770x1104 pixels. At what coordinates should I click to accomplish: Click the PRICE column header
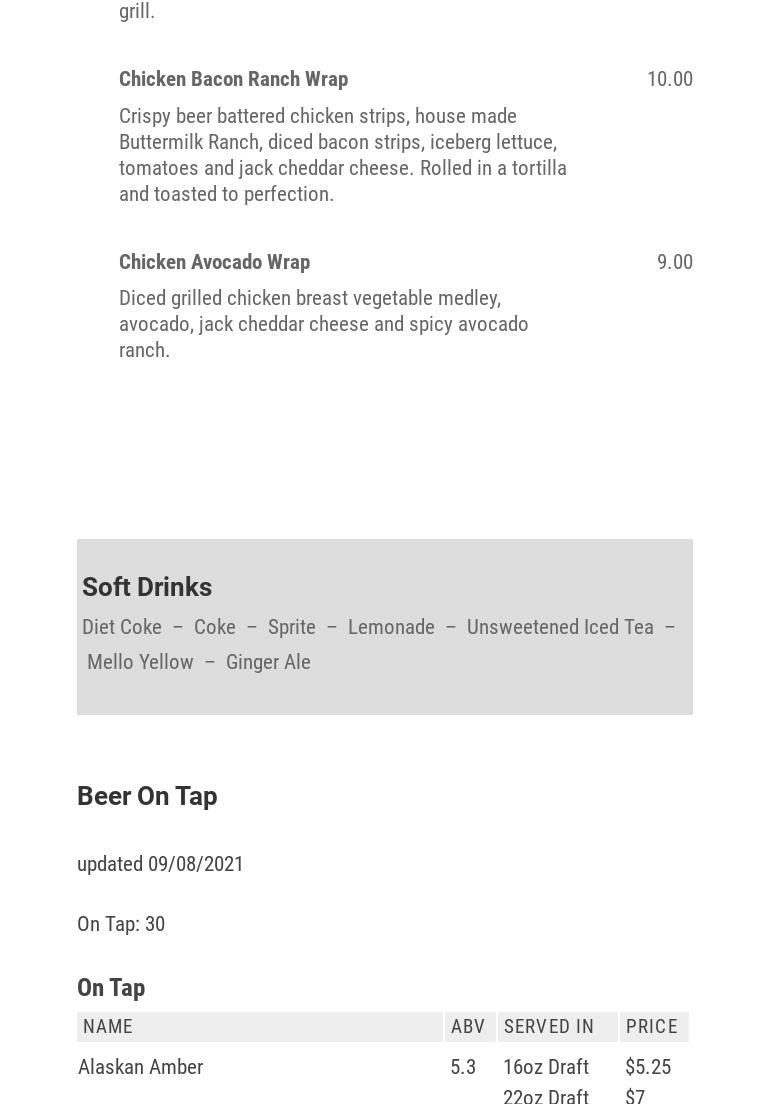click(652, 1027)
